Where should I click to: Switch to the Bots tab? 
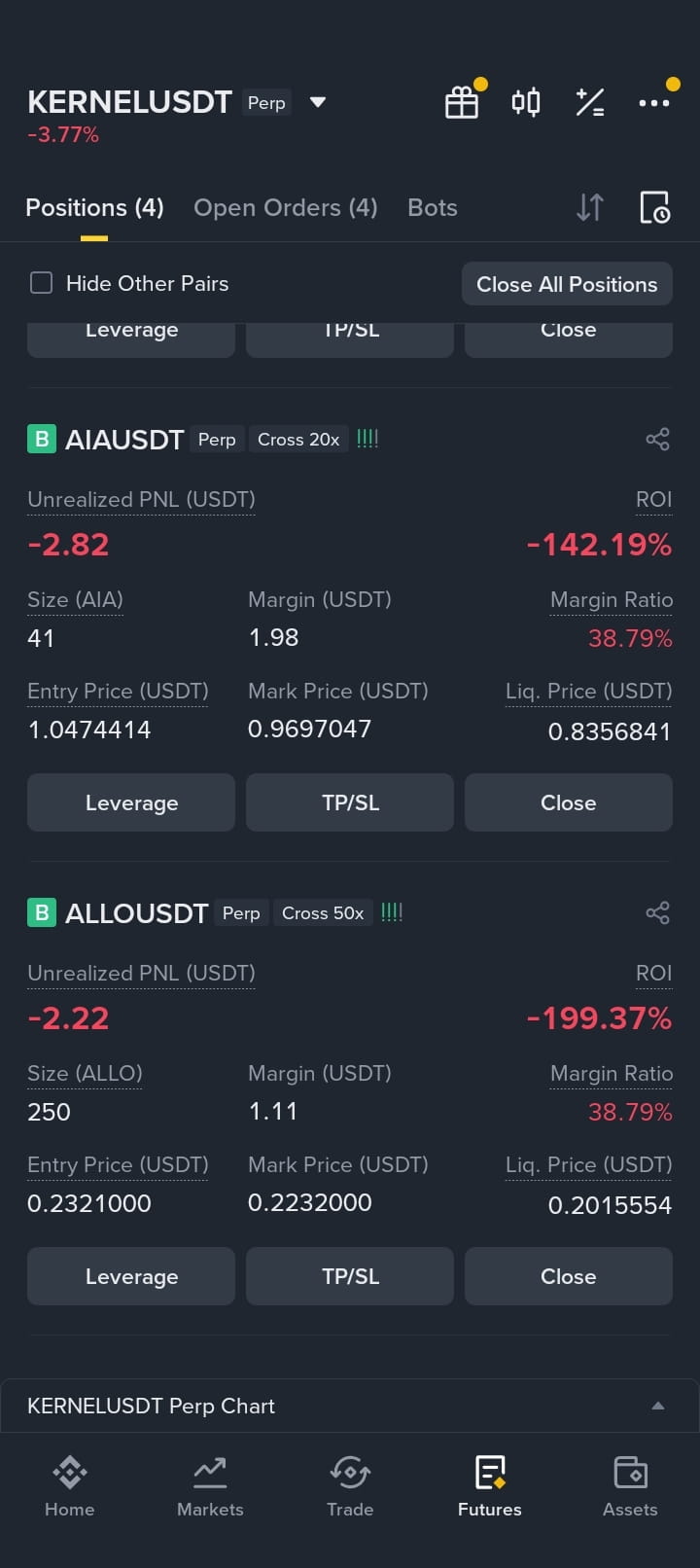(x=433, y=207)
